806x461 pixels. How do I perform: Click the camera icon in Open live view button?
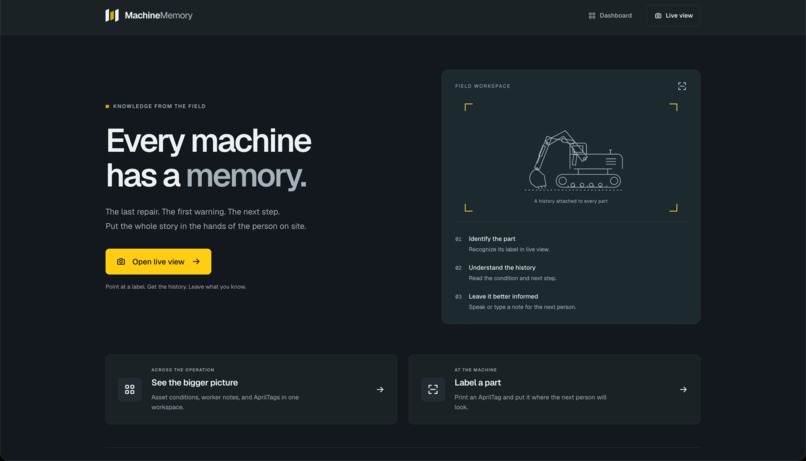point(121,262)
